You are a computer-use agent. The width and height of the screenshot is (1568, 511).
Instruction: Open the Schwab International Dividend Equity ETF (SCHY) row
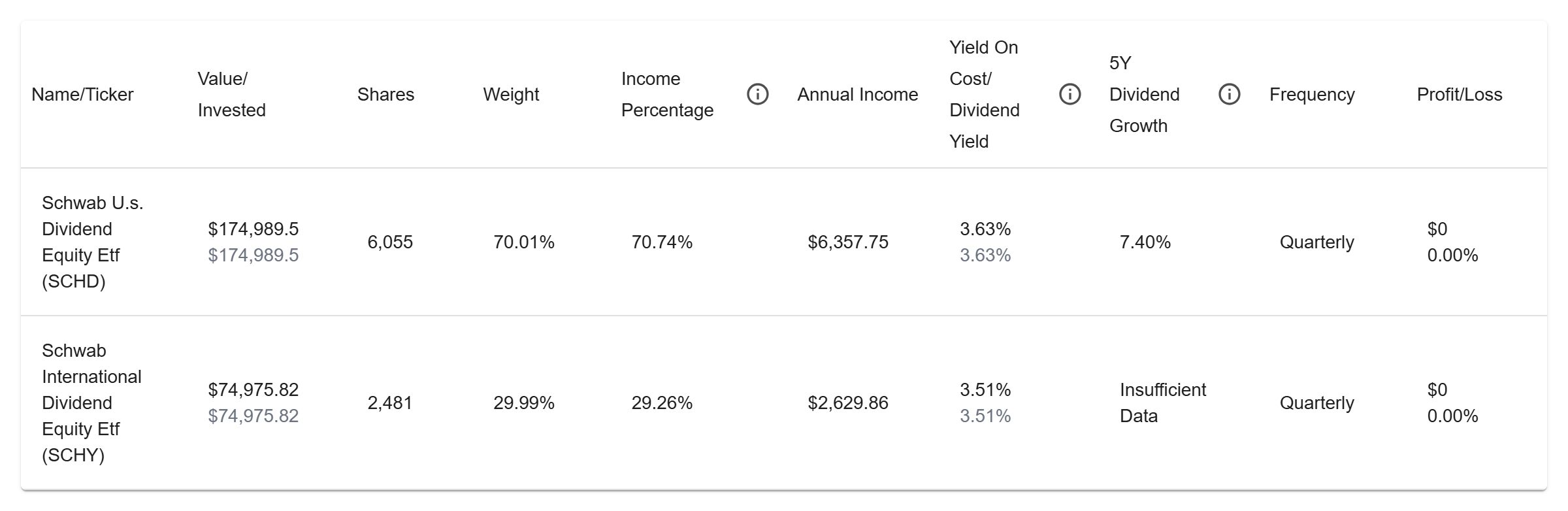click(91, 403)
